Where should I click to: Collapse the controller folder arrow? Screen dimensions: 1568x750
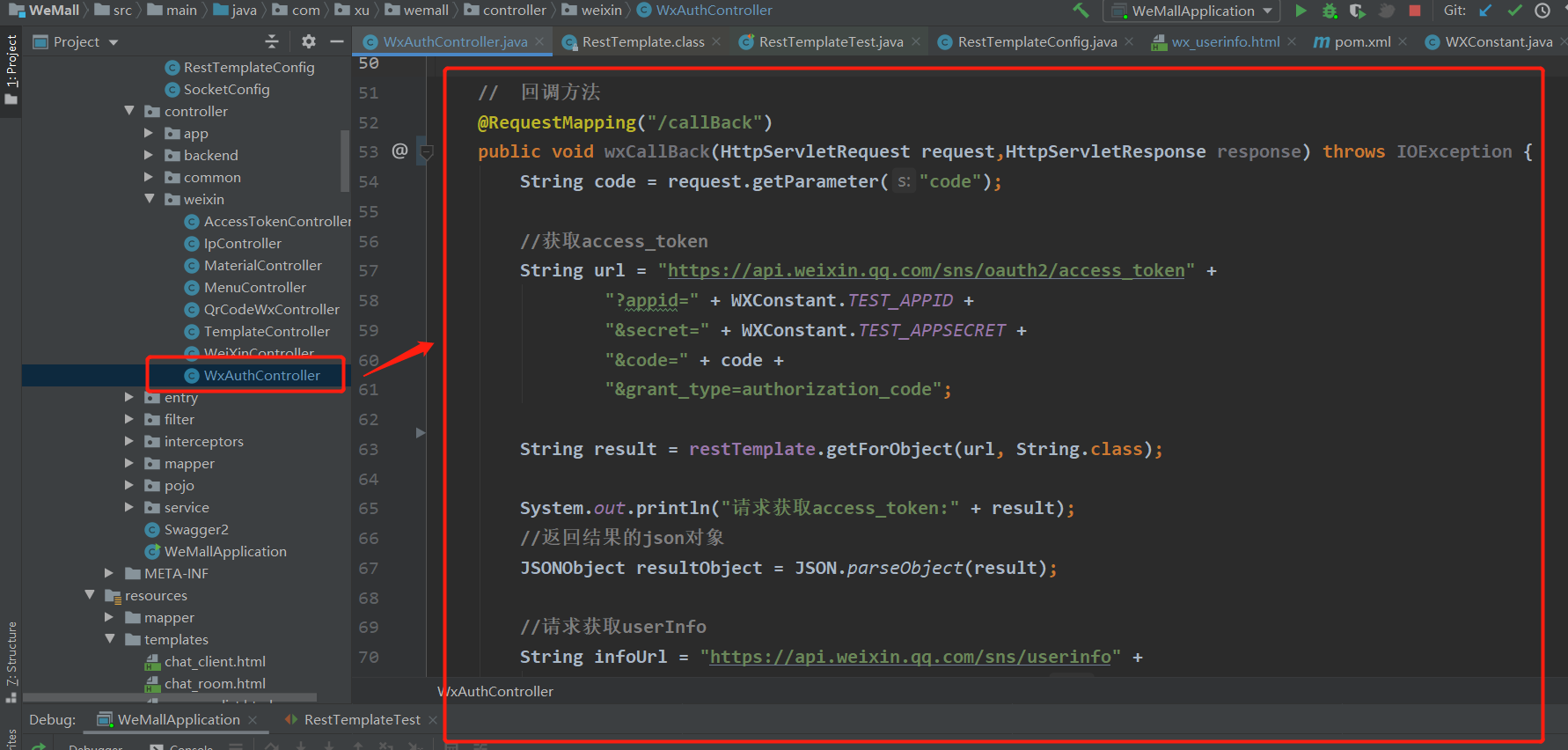pos(129,111)
